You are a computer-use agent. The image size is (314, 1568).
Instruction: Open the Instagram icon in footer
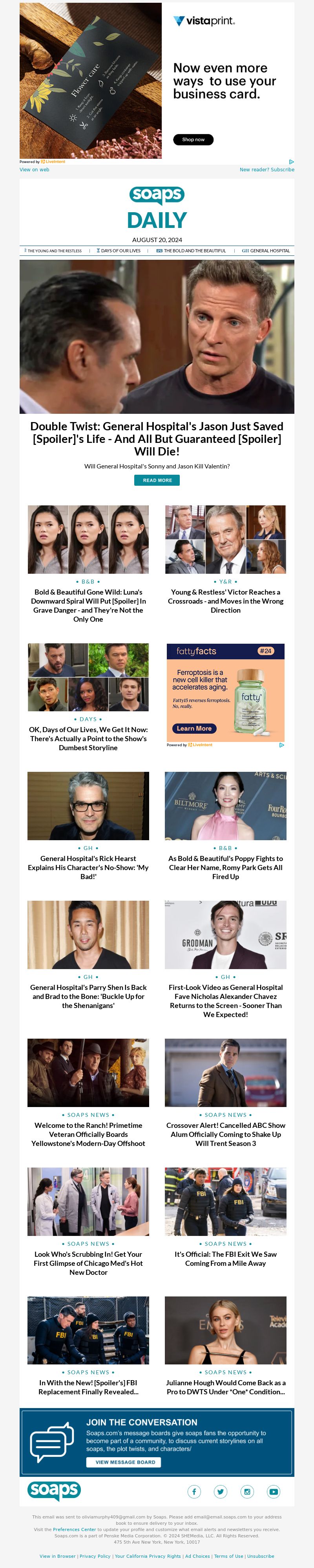coord(247,1491)
